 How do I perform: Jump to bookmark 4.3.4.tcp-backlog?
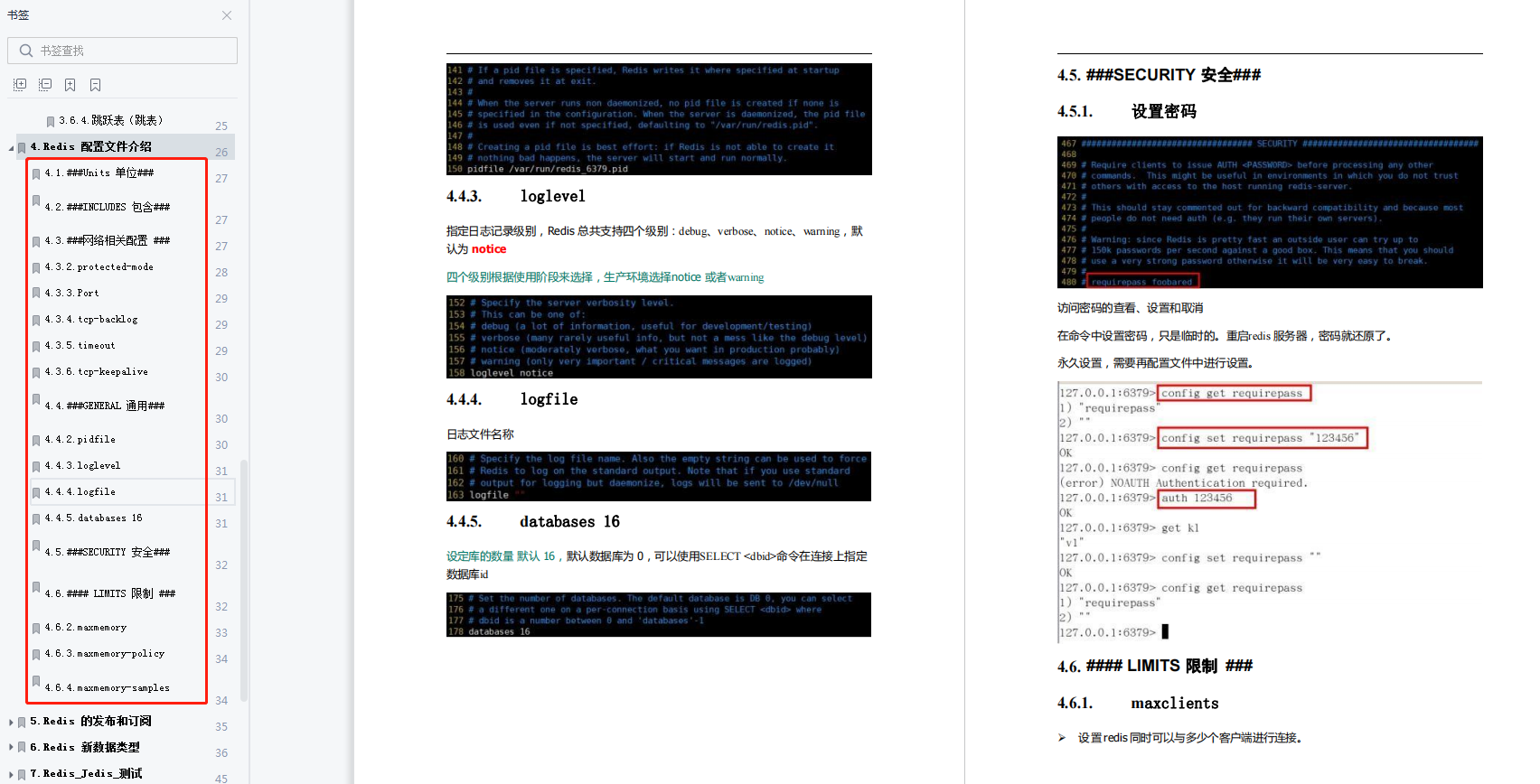coord(91,319)
